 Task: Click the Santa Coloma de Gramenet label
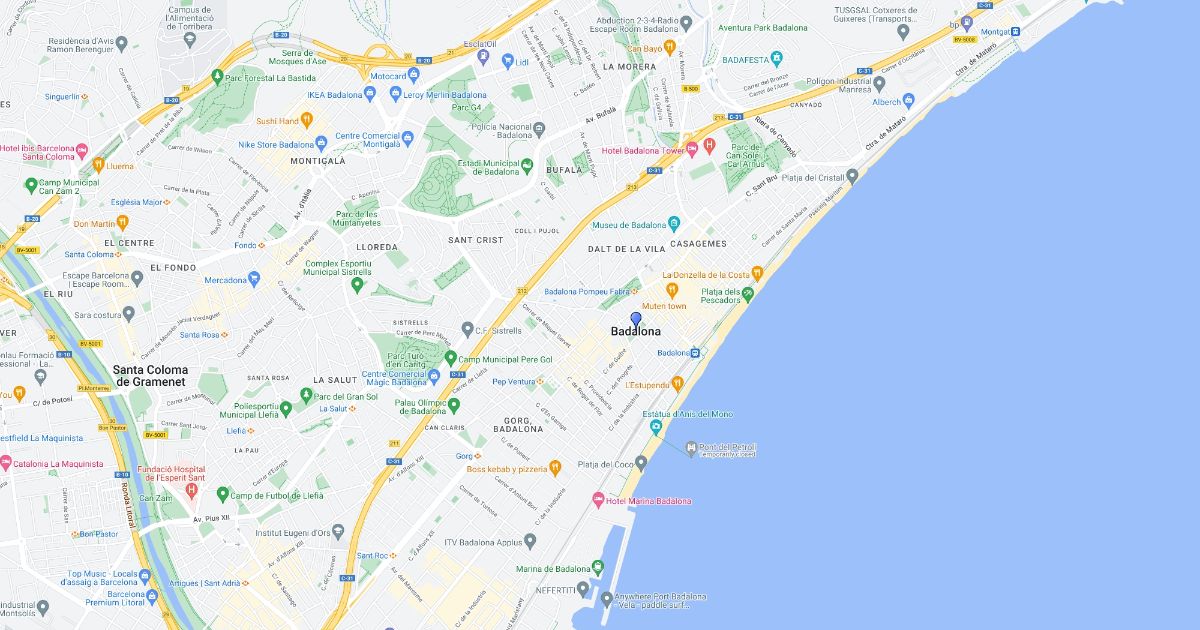[x=151, y=376]
